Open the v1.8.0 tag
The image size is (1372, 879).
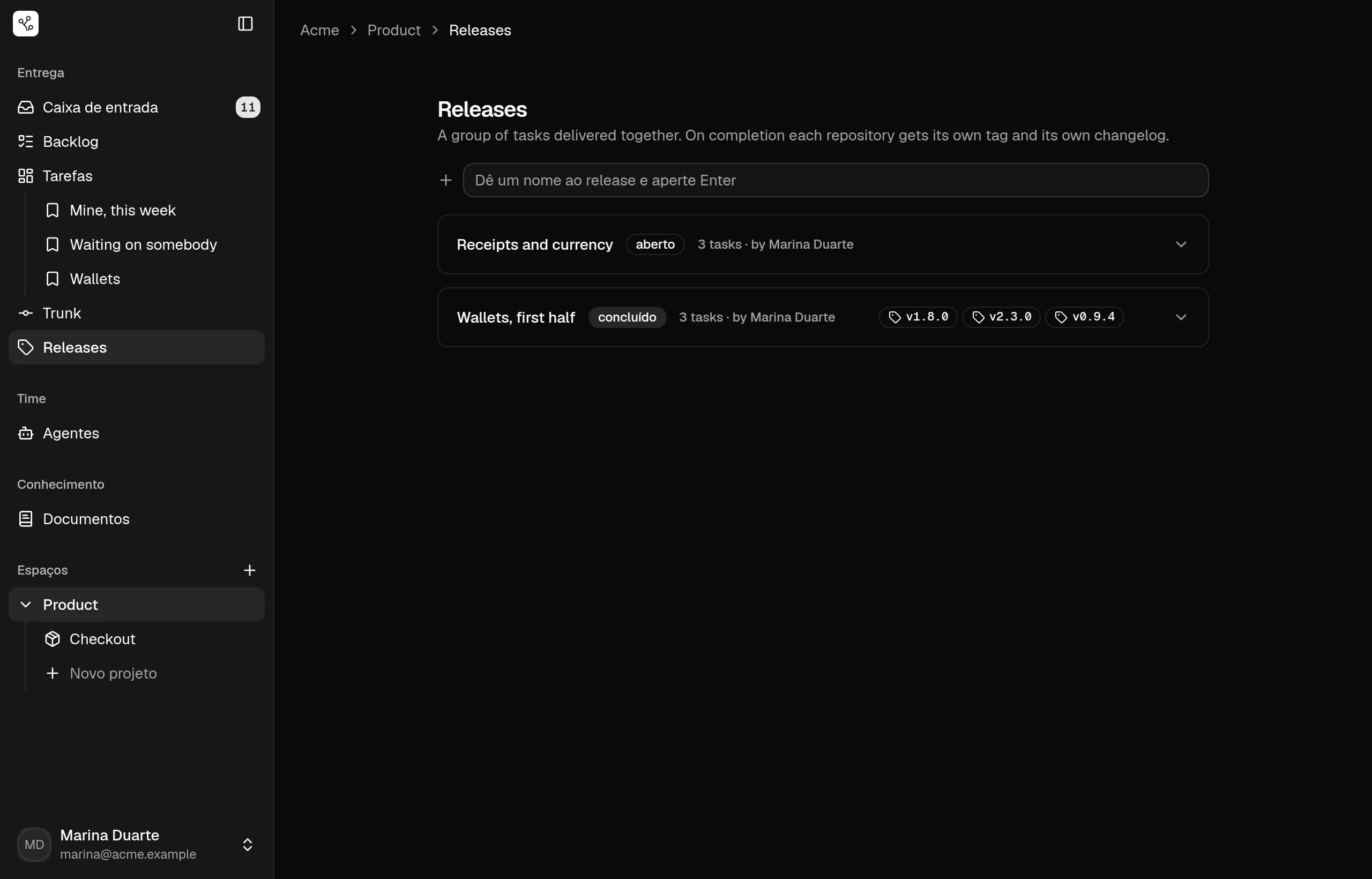coord(918,317)
